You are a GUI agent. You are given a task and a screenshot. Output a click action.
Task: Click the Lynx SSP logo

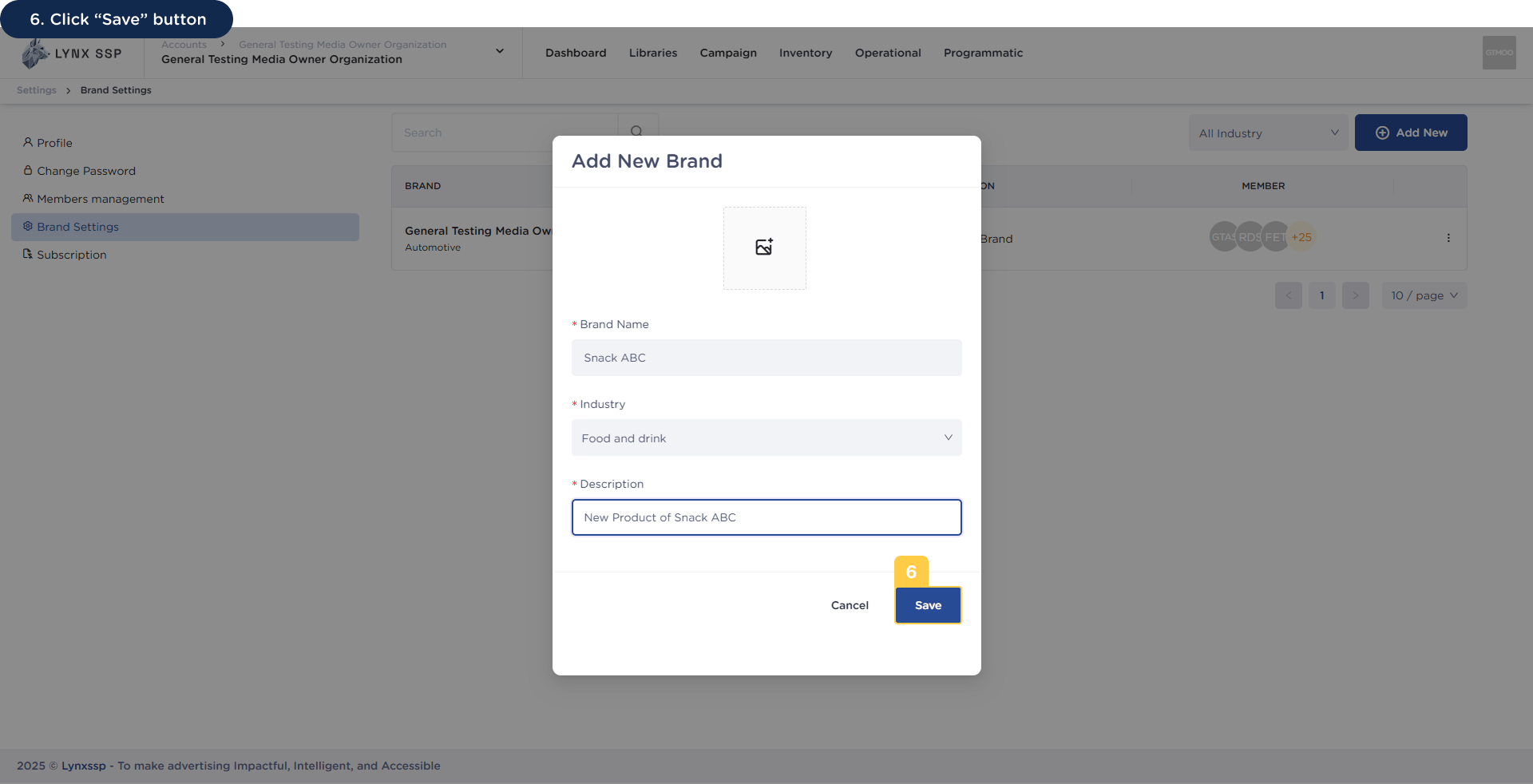point(72,53)
